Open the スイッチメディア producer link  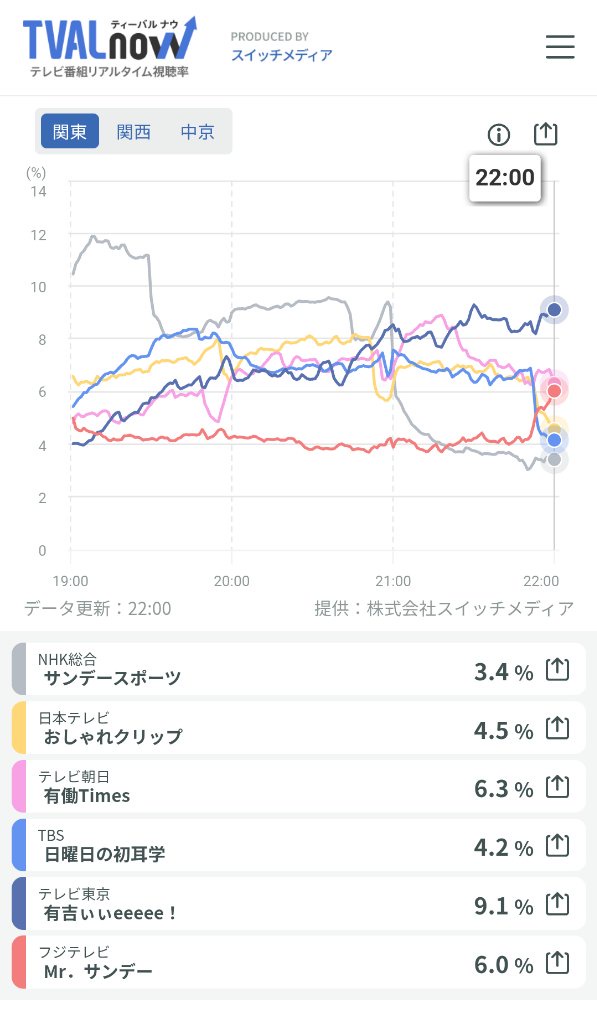282,55
